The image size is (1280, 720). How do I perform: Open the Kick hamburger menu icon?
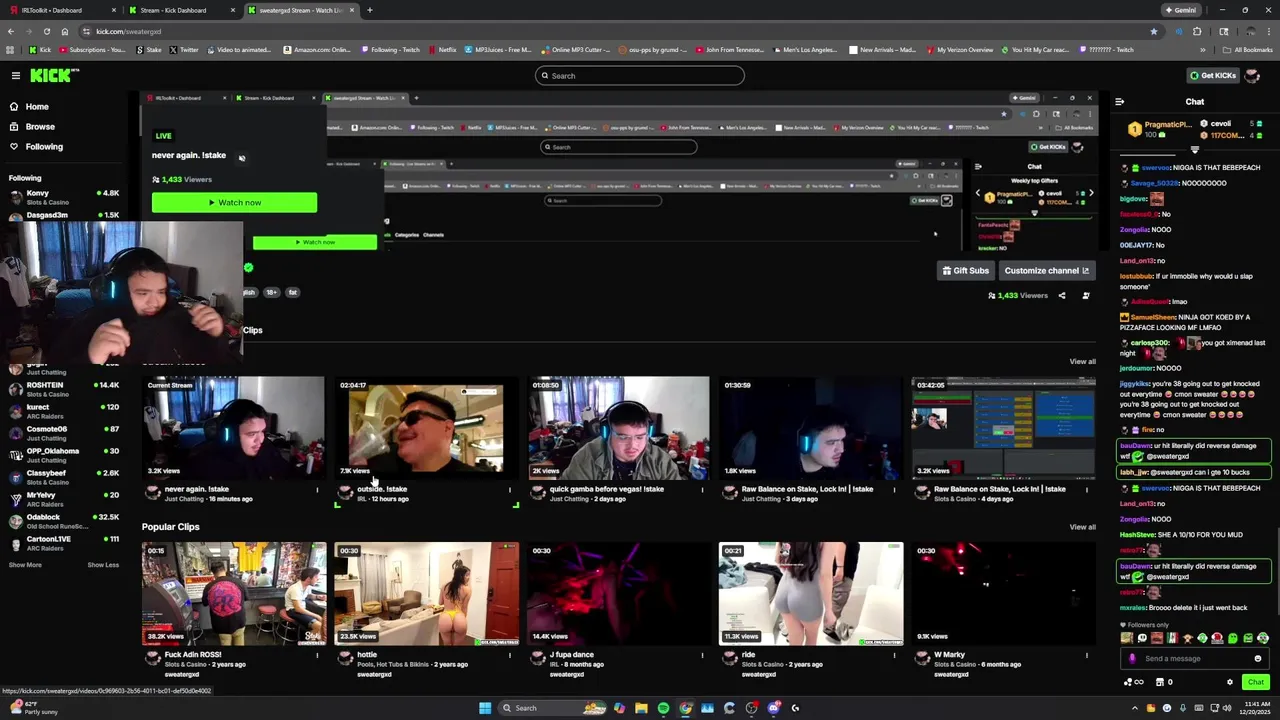(16, 76)
